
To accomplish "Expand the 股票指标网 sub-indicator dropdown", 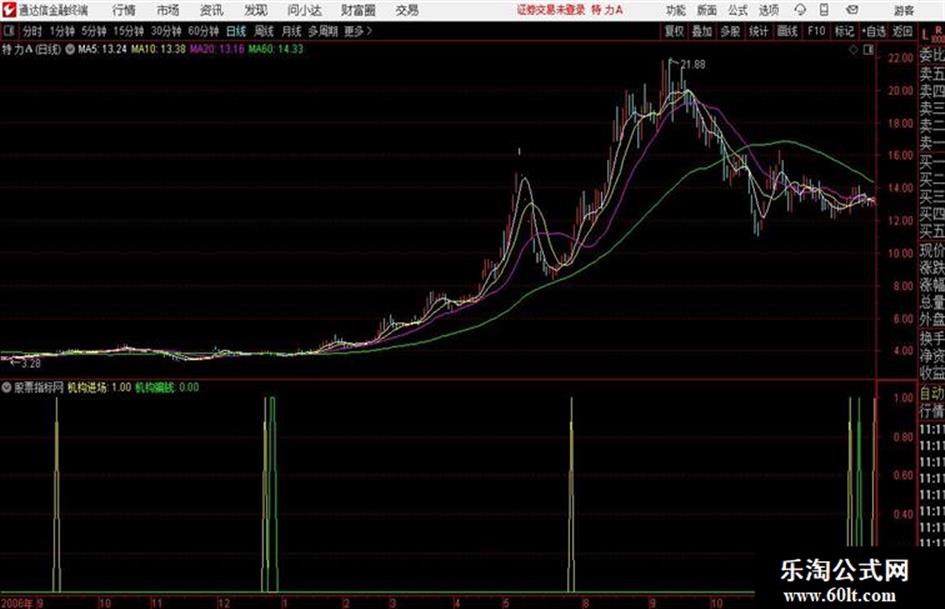I will (7, 388).
